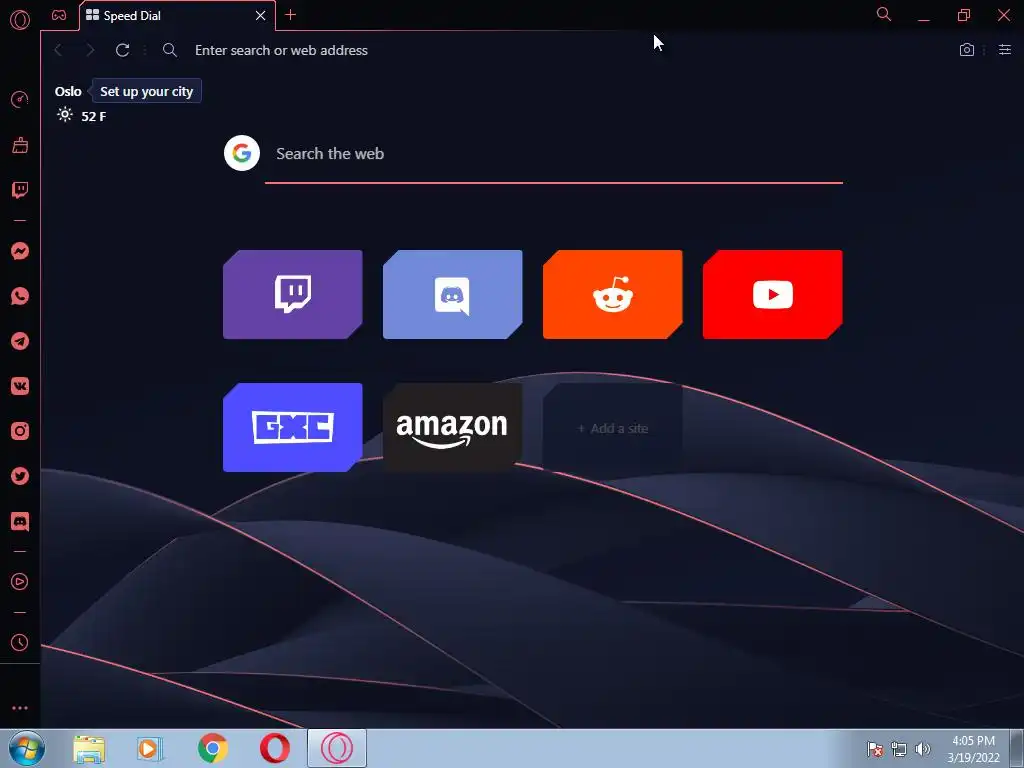Open VK in the sidebar
Image resolution: width=1024 pixels, height=768 pixels.
click(x=20, y=386)
